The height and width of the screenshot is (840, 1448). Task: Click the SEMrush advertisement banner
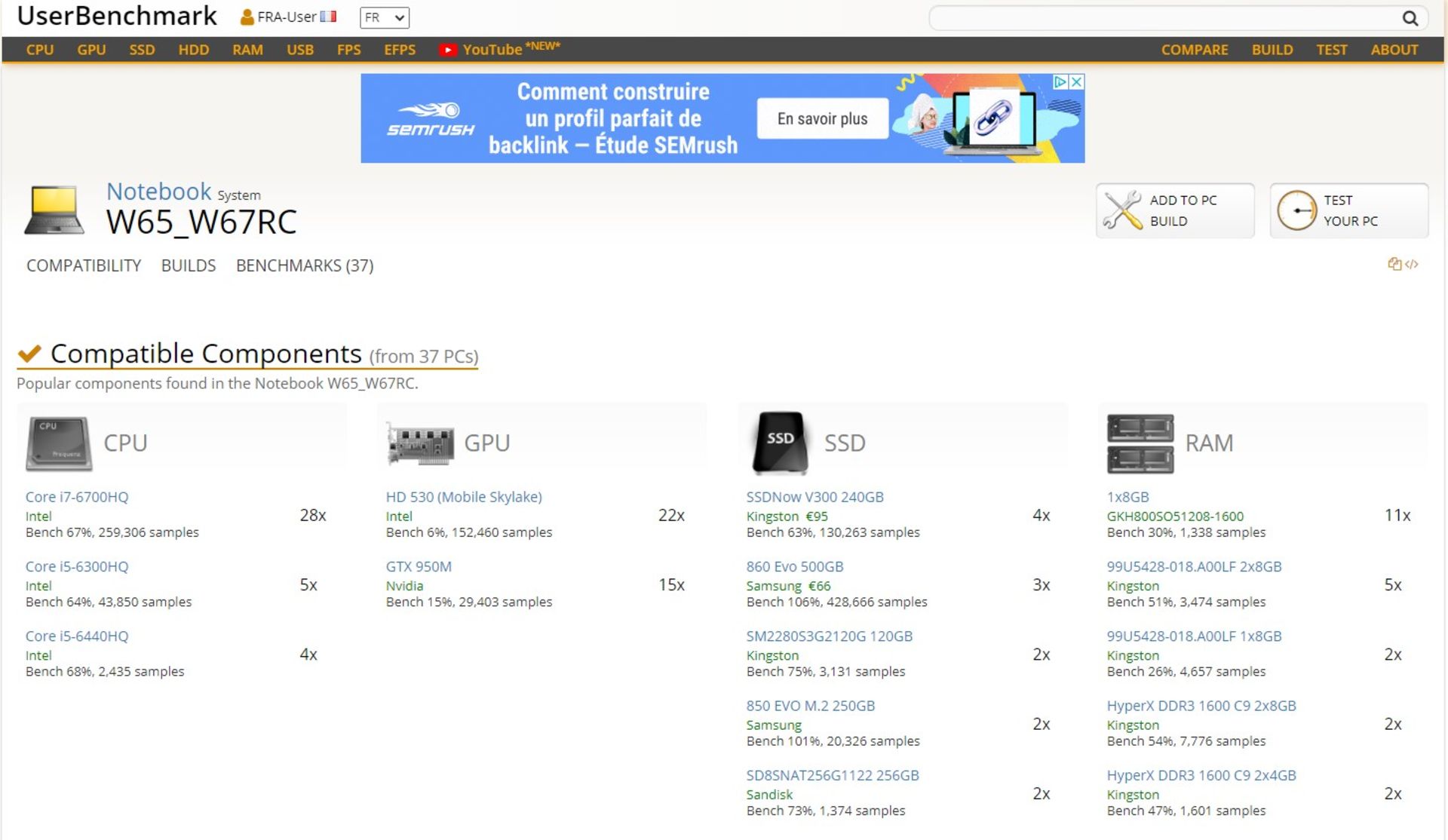pos(722,118)
